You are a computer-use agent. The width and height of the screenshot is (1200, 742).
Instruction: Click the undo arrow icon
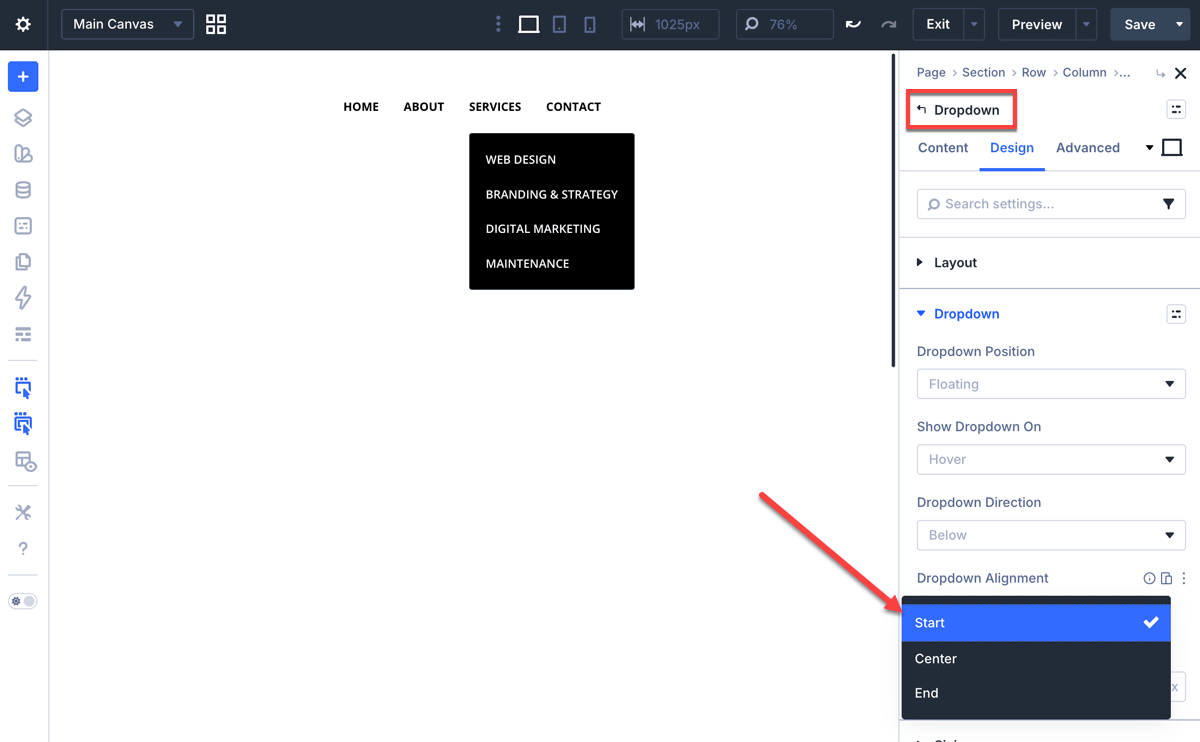tap(853, 24)
